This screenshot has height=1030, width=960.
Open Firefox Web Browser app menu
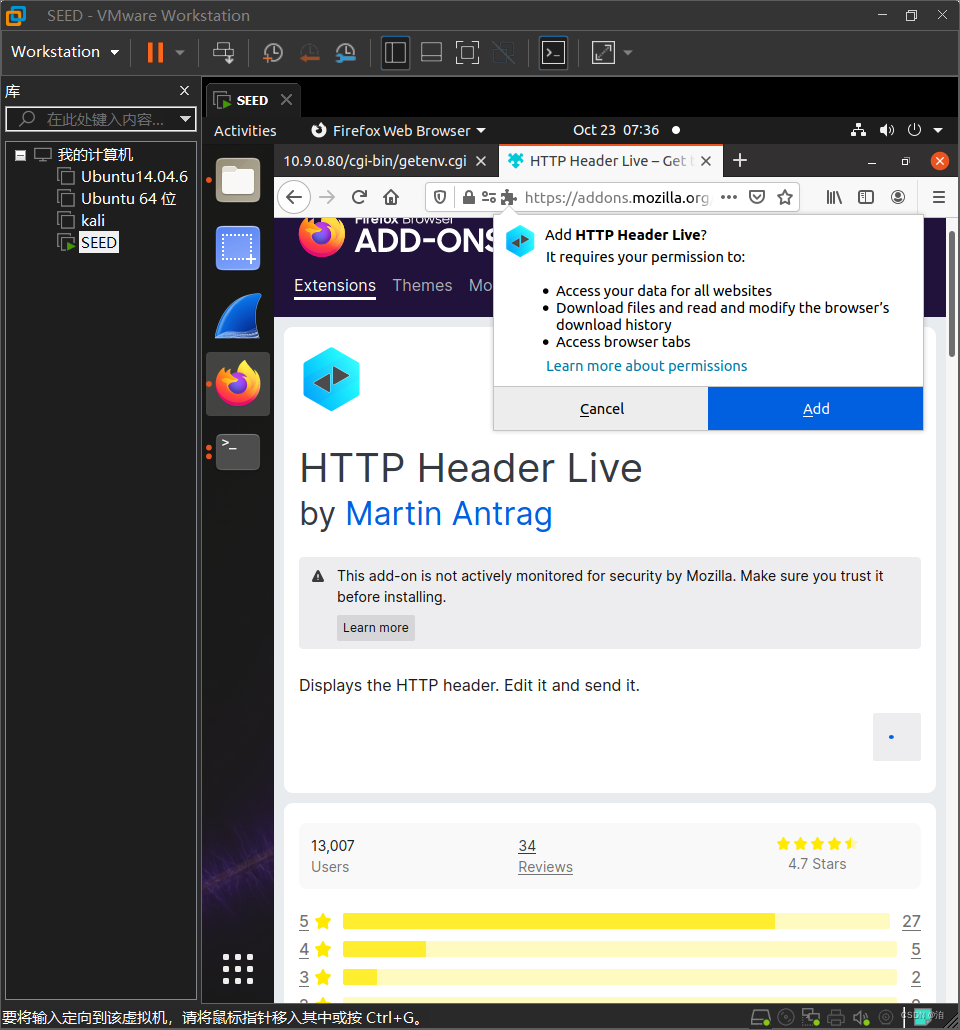[398, 131]
